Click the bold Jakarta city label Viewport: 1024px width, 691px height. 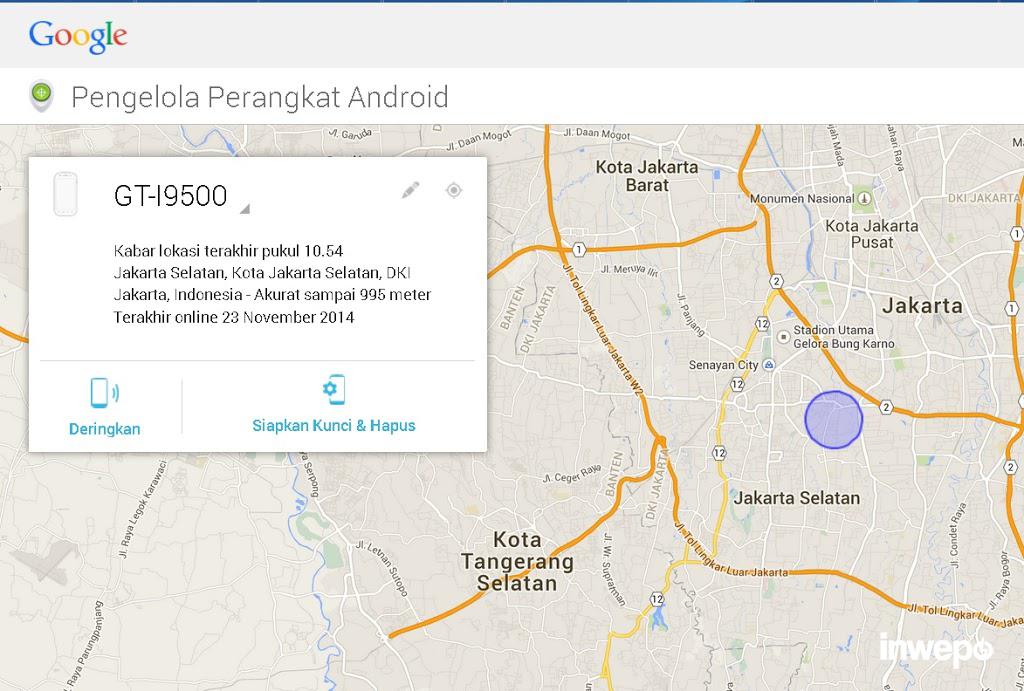click(x=922, y=306)
